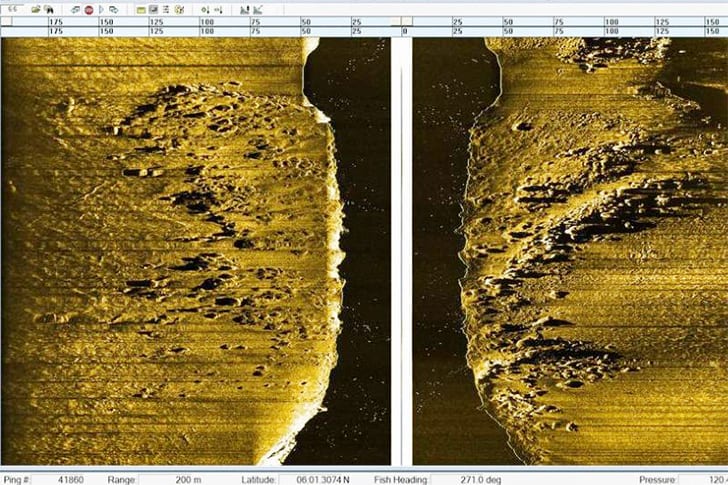Open a sonar file with the folder icon
The image size is (728, 485).
tap(35, 9)
